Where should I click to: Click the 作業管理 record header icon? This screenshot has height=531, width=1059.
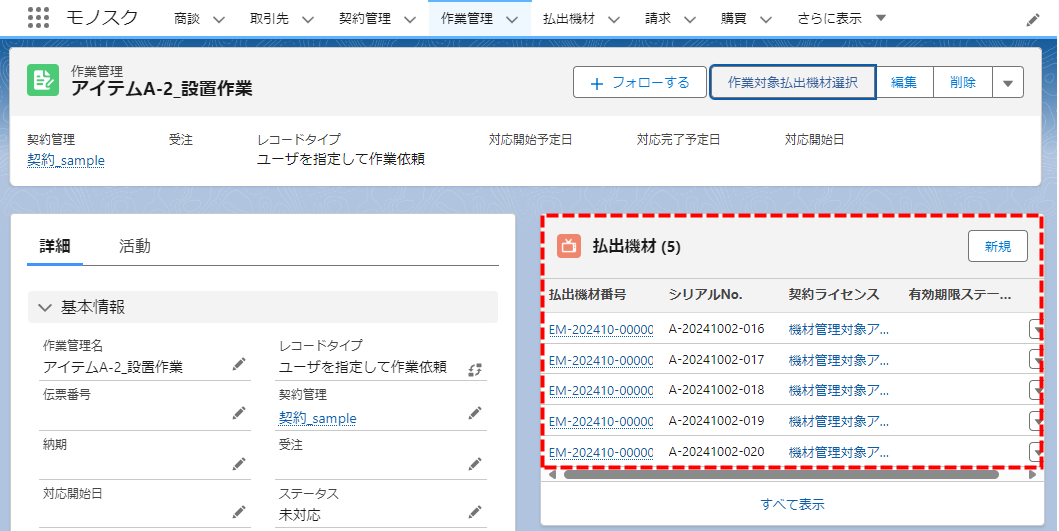point(43,81)
